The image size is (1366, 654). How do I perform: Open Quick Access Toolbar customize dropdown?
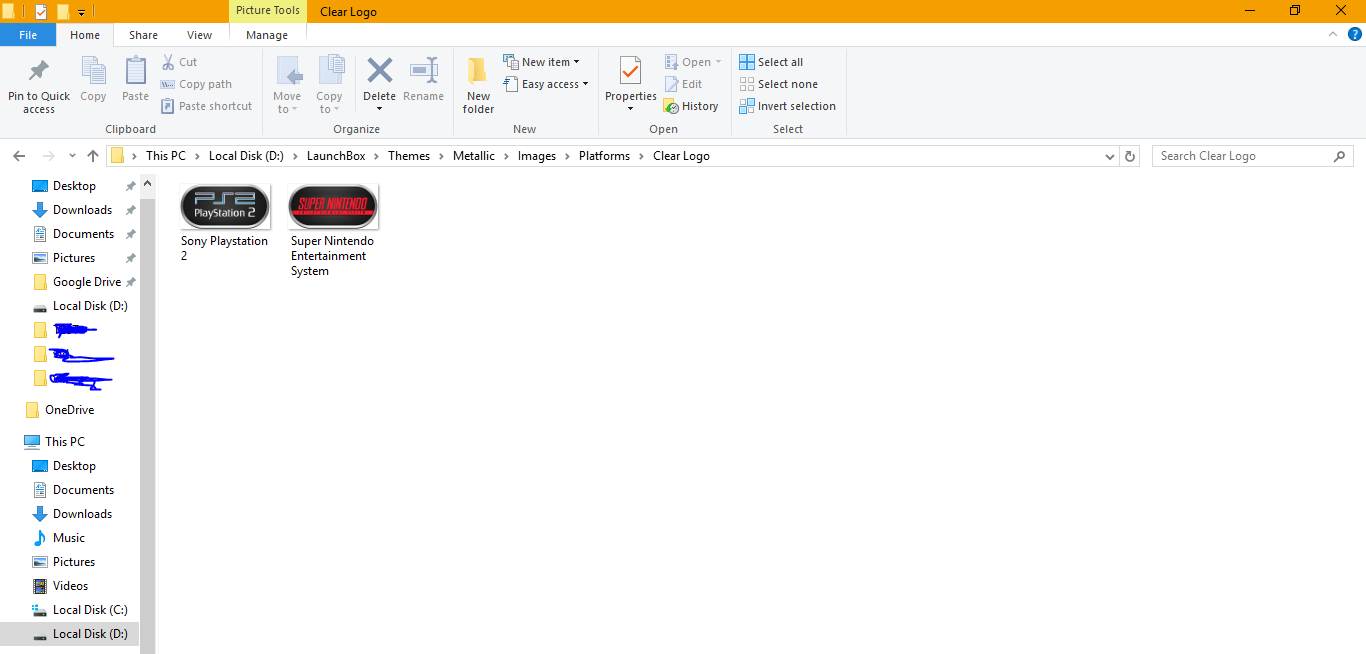[81, 12]
